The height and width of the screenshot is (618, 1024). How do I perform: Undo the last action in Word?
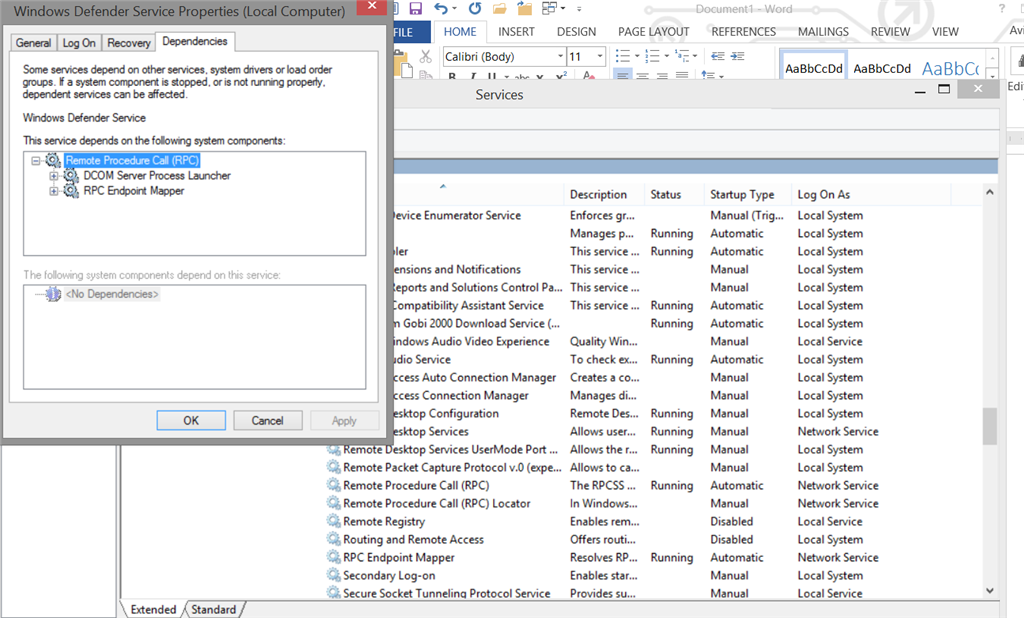point(441,8)
